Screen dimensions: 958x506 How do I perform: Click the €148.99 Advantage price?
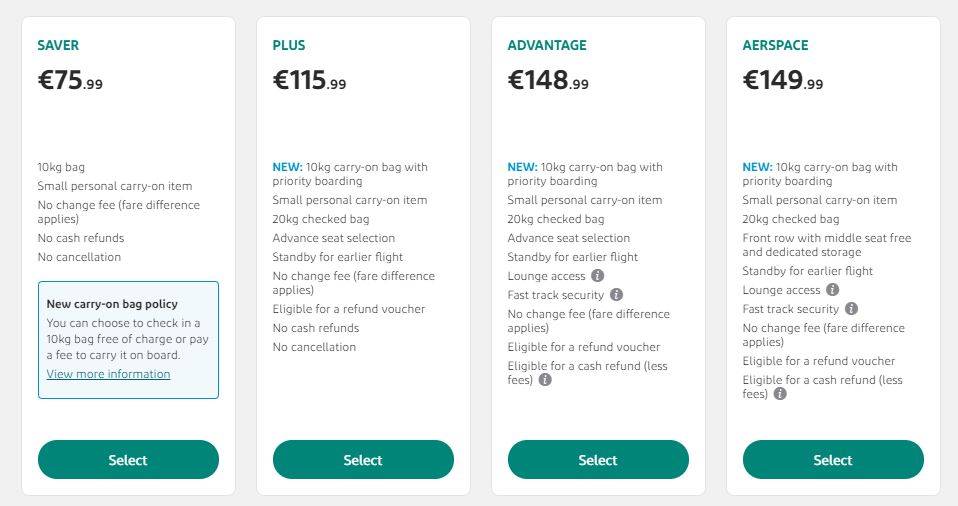pyautogui.click(x=545, y=81)
